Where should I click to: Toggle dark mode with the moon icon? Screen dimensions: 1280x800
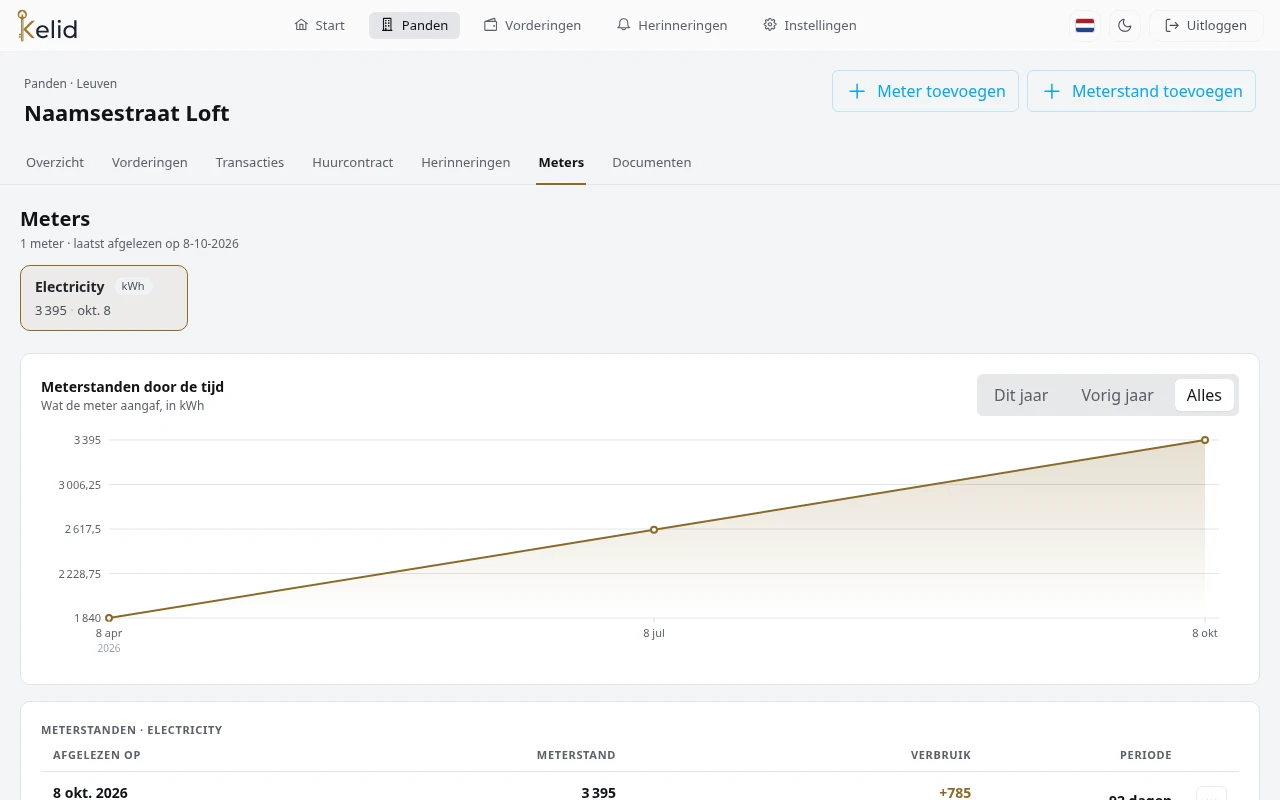(1125, 26)
